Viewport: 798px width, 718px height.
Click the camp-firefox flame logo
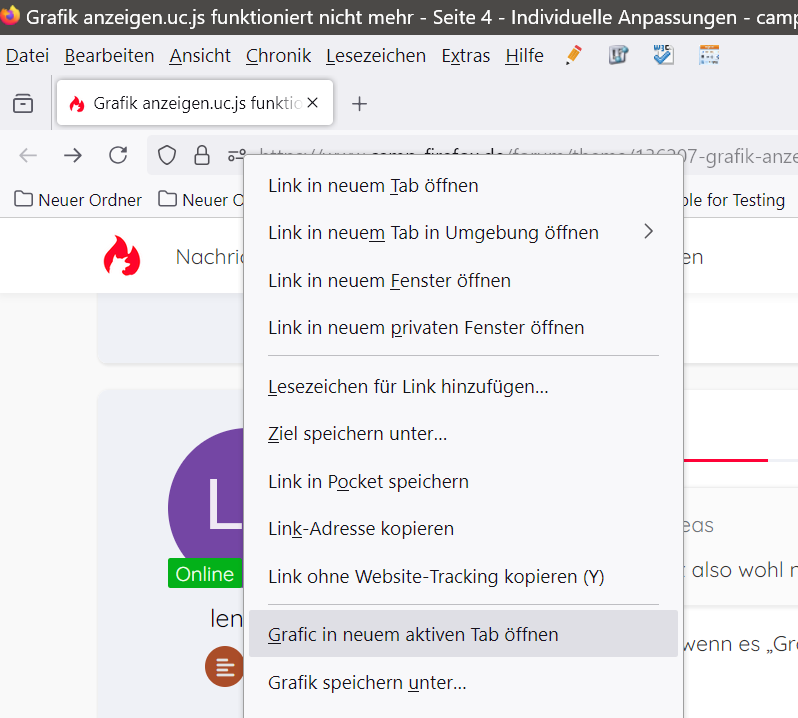[122, 255]
